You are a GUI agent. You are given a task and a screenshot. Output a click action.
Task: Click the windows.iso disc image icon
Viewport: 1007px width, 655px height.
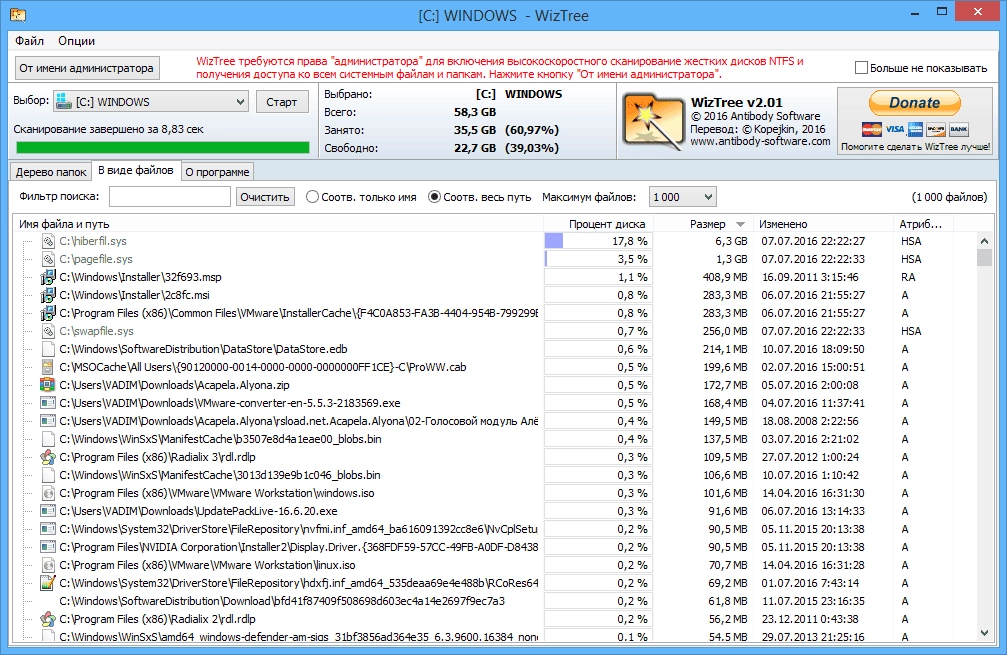(48, 493)
